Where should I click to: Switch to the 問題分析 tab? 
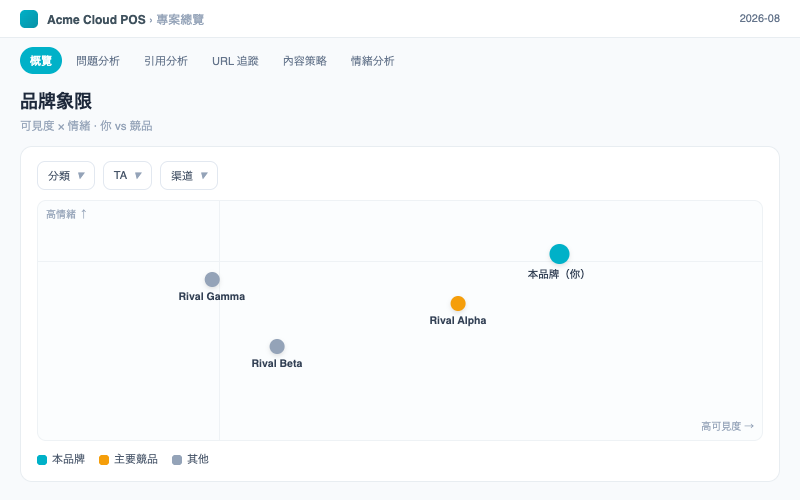98,61
